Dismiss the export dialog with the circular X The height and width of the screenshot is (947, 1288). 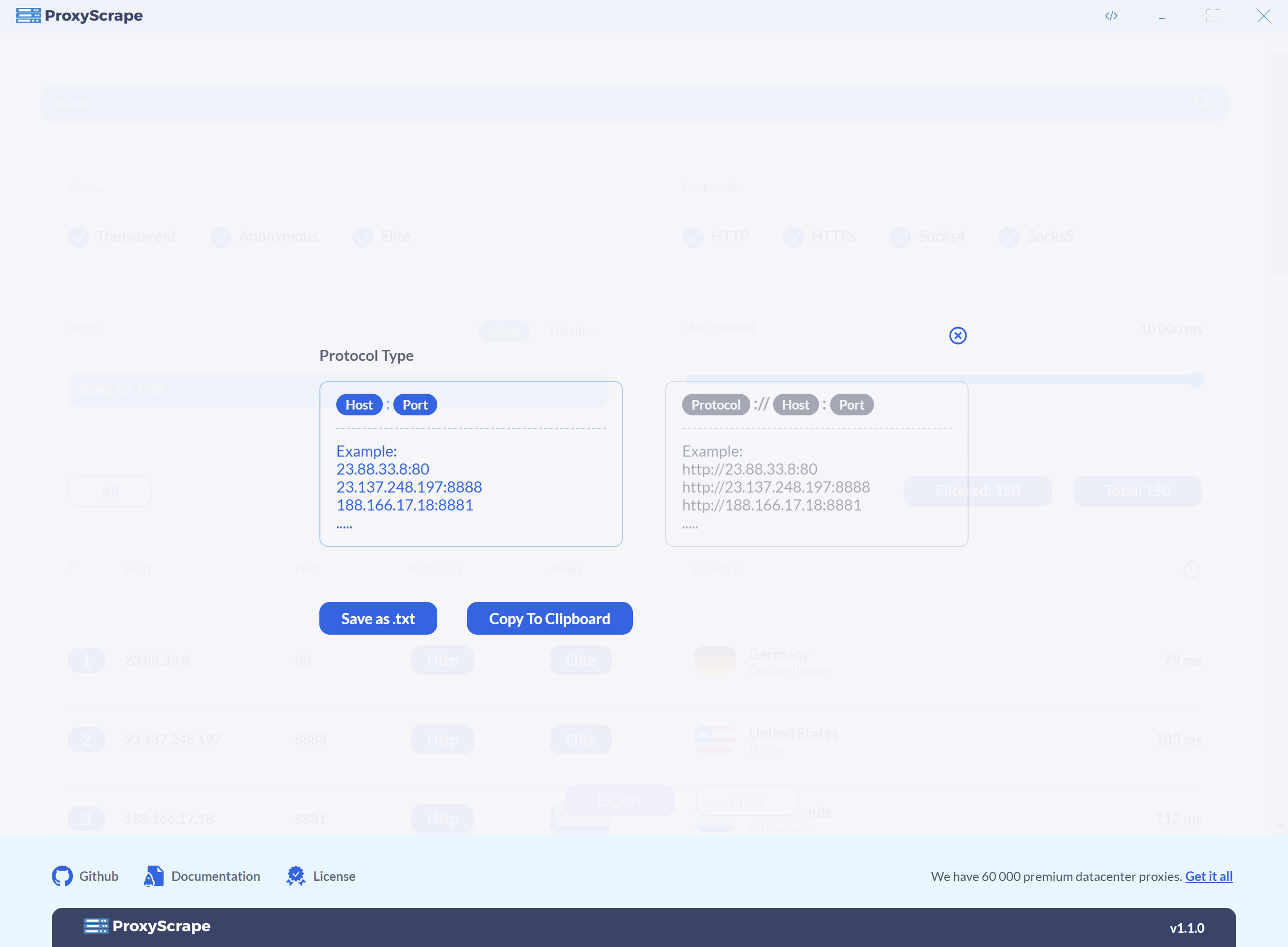(x=957, y=336)
